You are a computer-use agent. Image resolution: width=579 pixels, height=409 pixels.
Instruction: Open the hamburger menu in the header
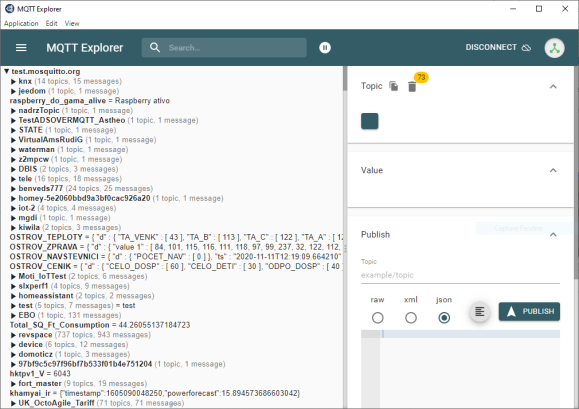tap(21, 48)
